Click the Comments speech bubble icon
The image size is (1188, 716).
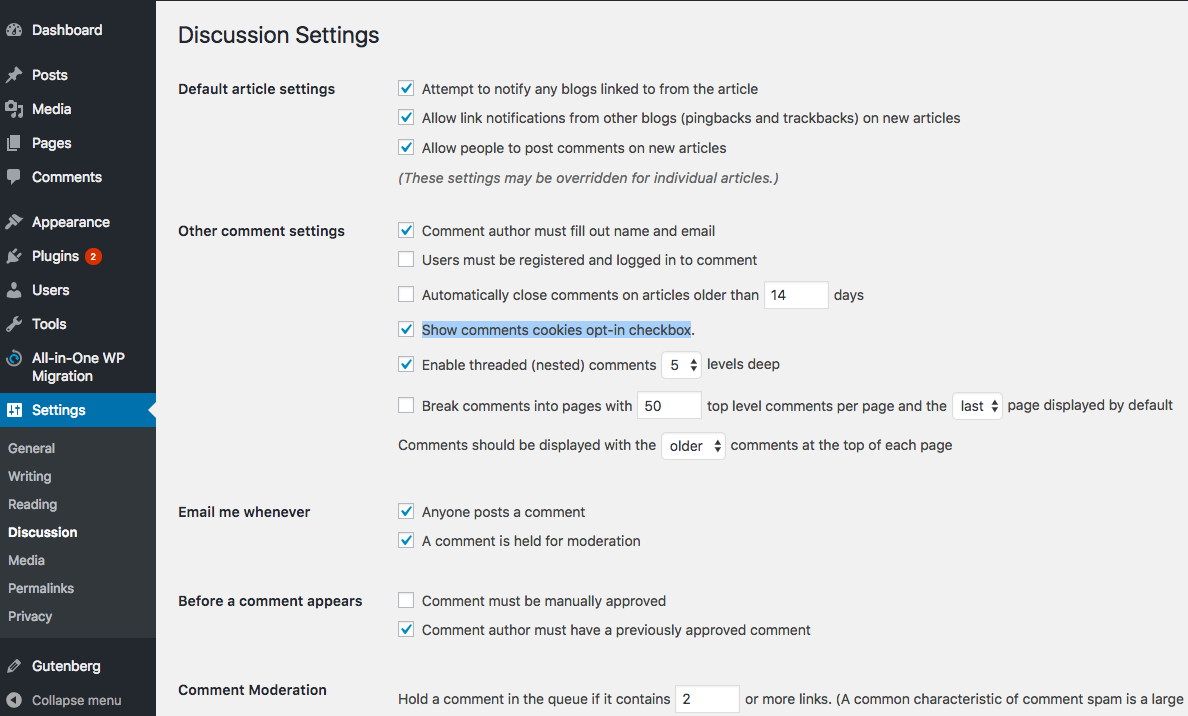click(x=14, y=177)
